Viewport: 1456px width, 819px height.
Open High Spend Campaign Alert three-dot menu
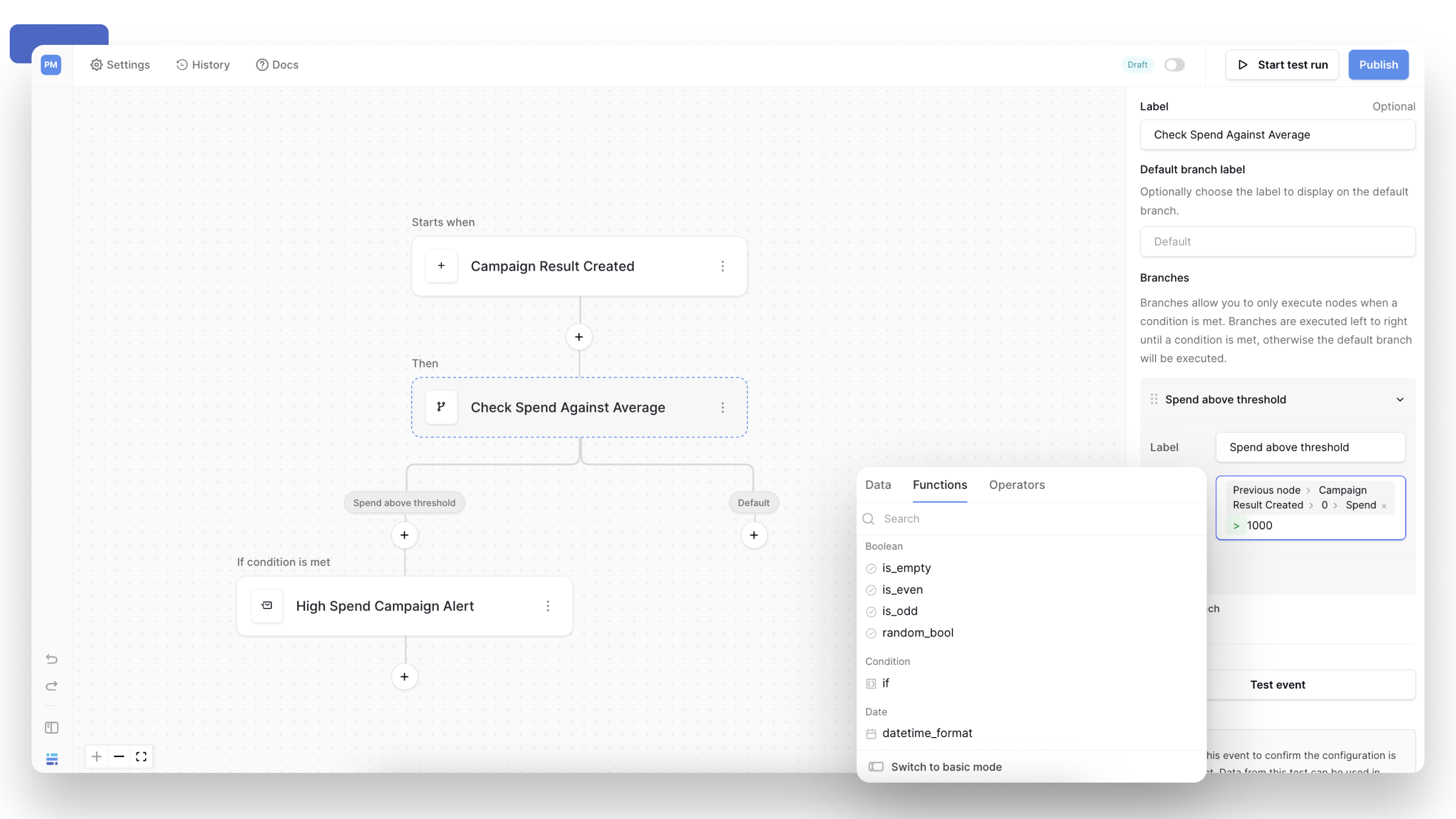pyautogui.click(x=548, y=606)
